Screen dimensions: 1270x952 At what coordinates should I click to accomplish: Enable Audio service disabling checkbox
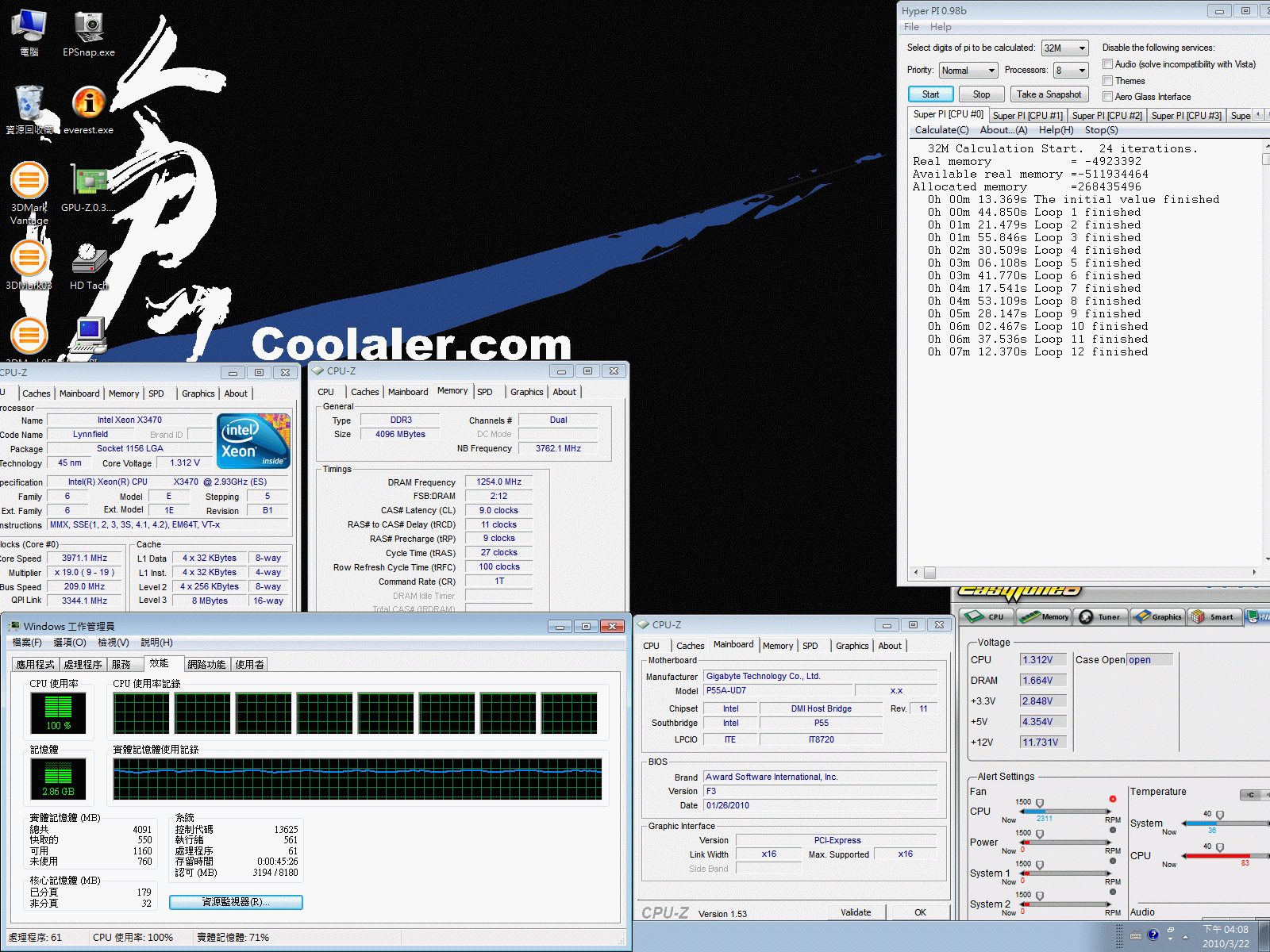coord(1107,64)
